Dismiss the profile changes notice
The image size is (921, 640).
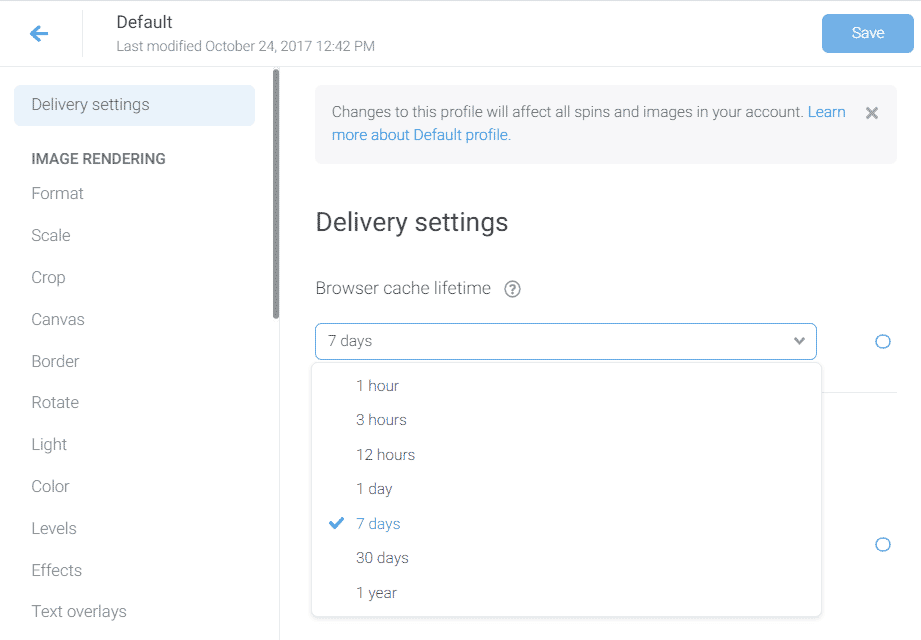(x=871, y=113)
